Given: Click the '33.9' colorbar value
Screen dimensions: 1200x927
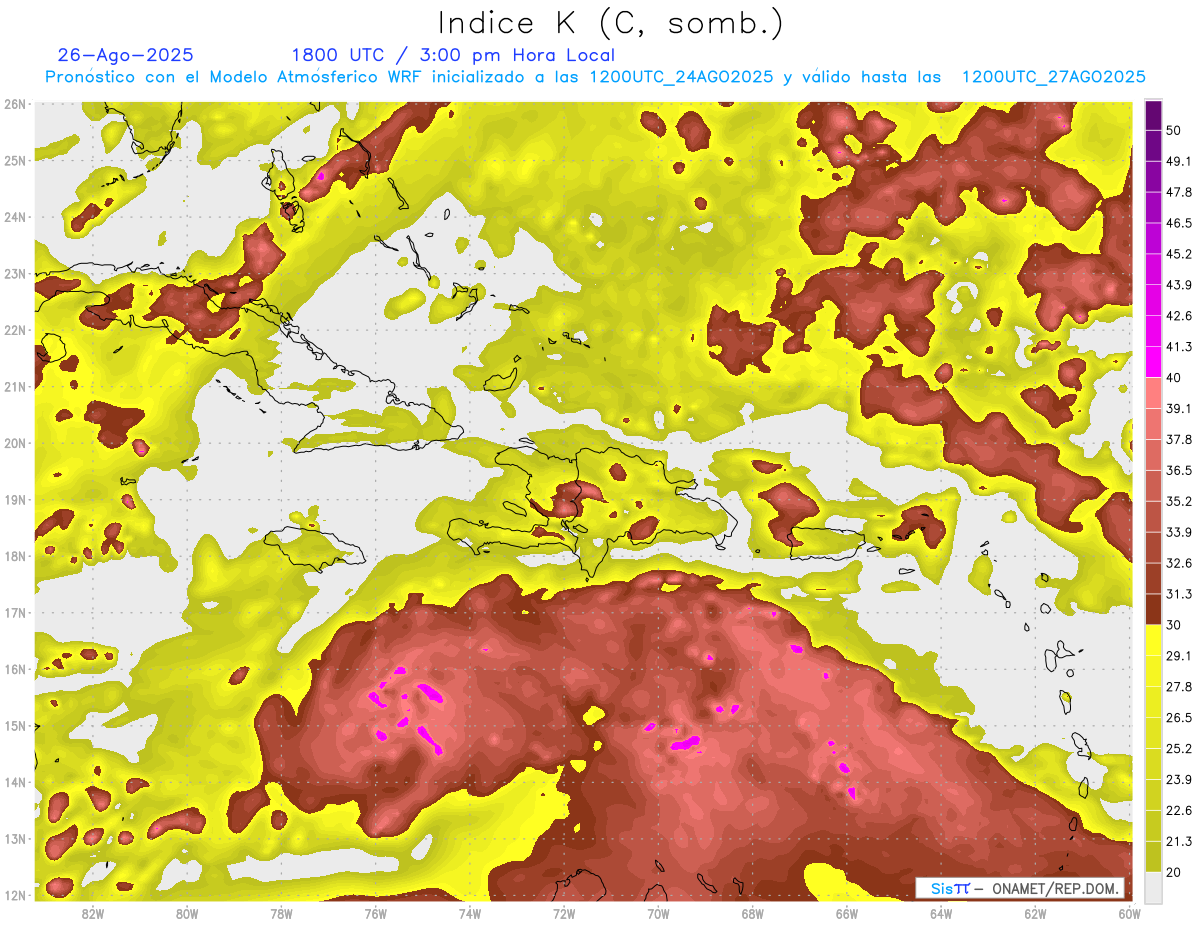Looking at the screenshot, I should [x=1179, y=531].
